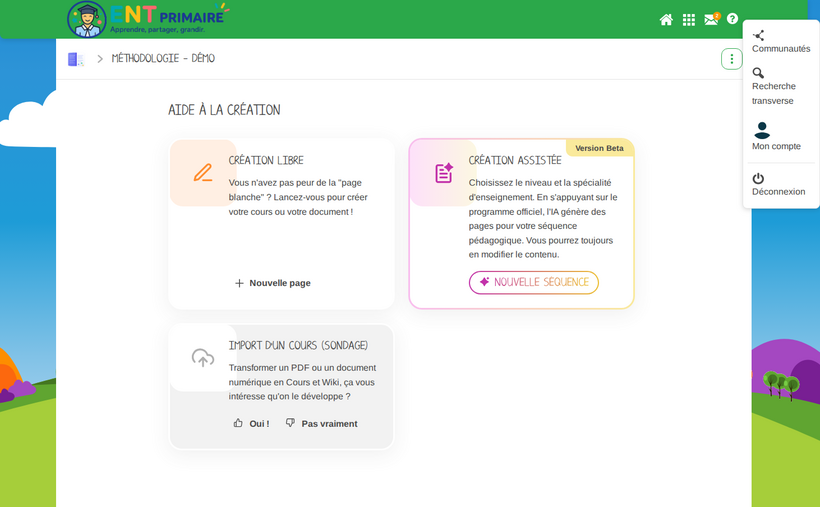Click the Création assistée heading
The width and height of the screenshot is (820, 507).
tap(515, 160)
